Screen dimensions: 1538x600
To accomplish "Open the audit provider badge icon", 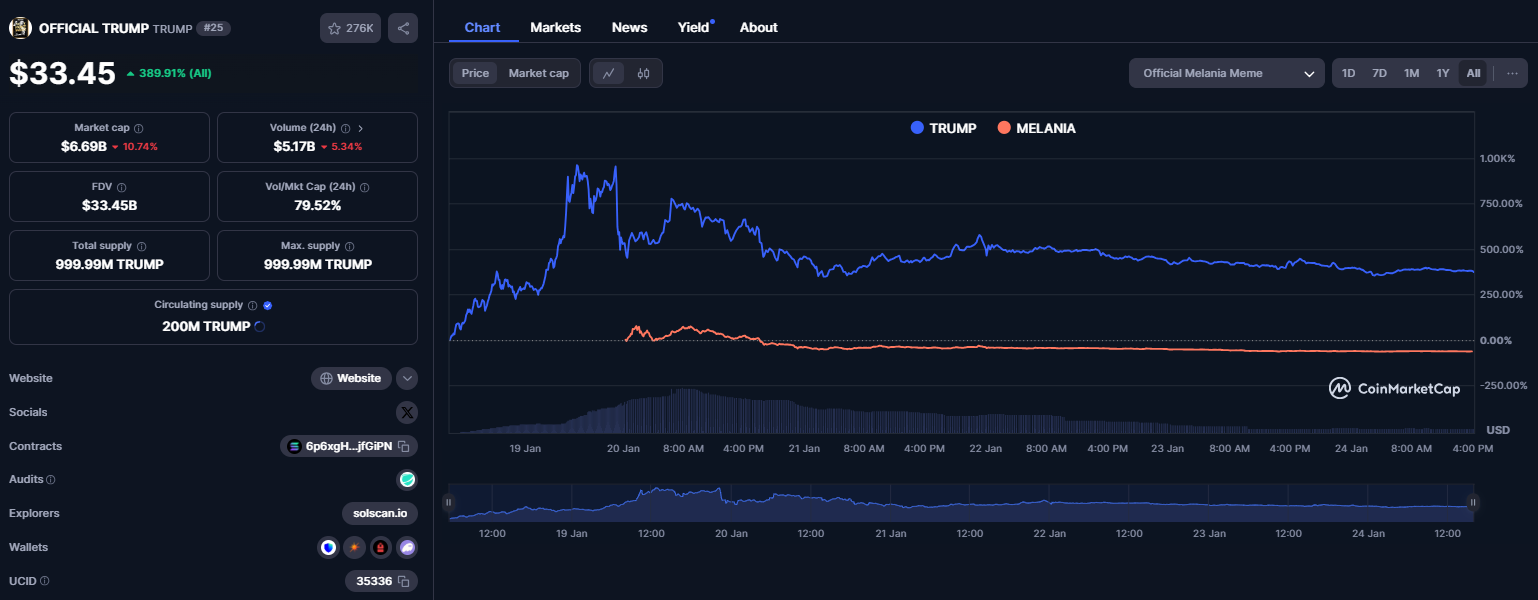I will point(407,480).
